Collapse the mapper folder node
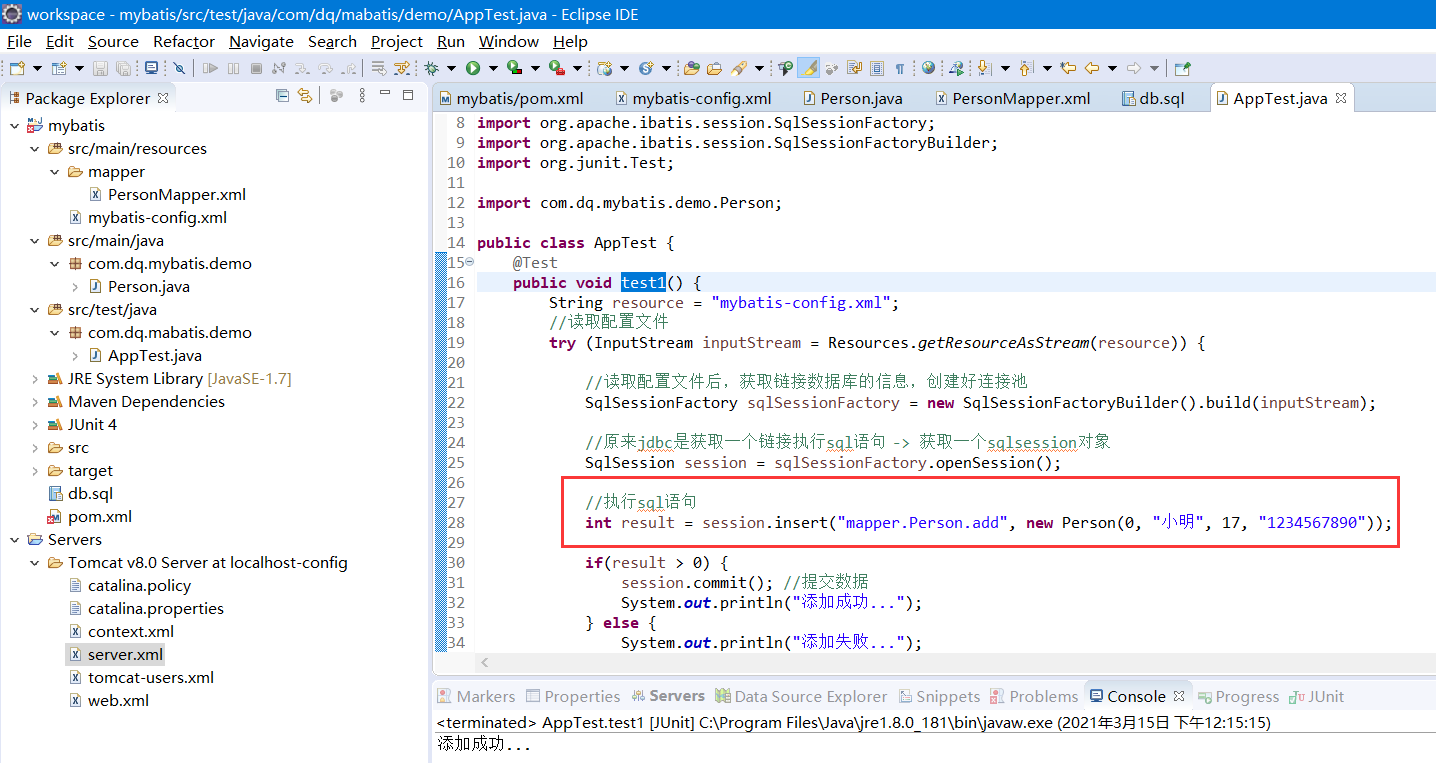Image resolution: width=1436 pixels, height=763 pixels. 54,172
